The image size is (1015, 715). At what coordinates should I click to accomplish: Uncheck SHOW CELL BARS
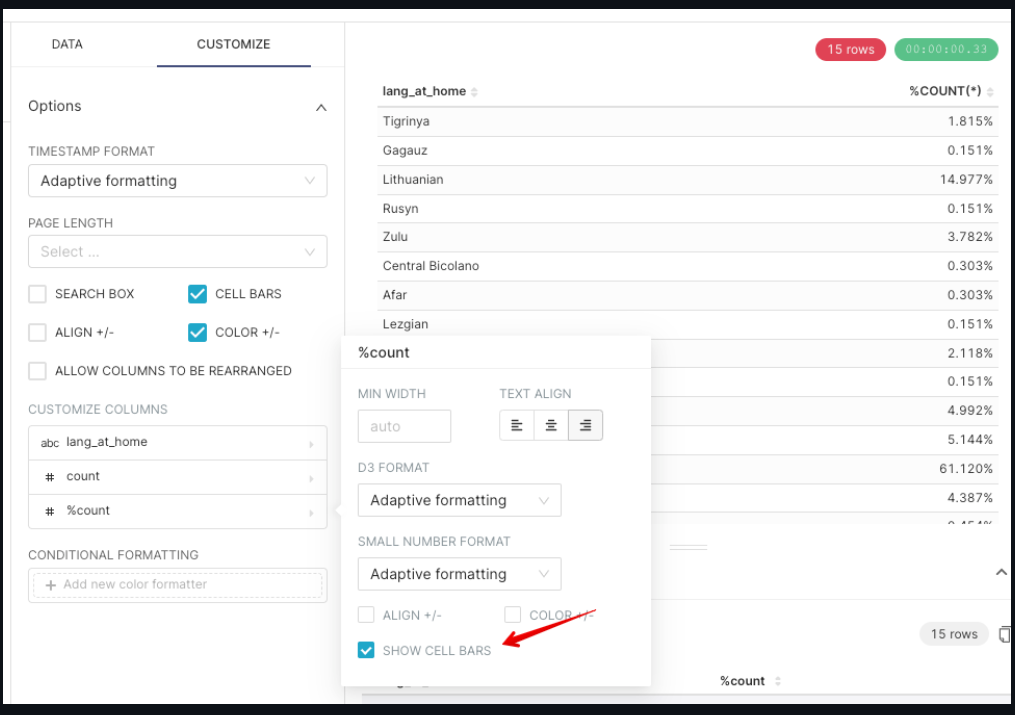click(x=366, y=650)
